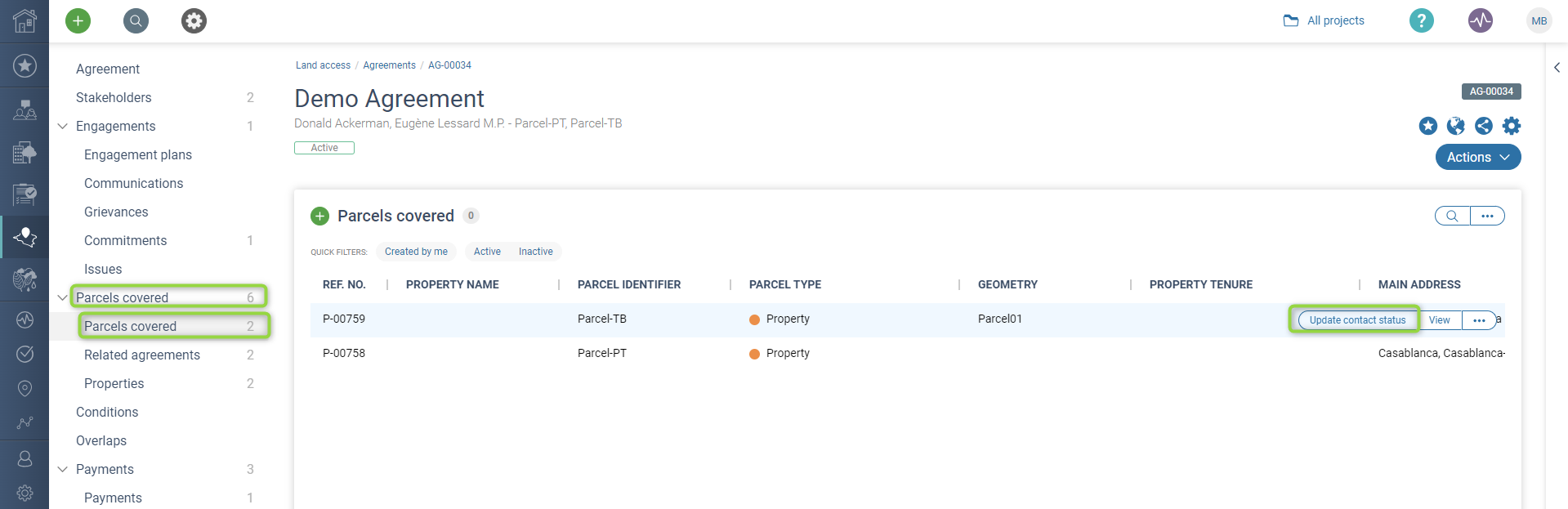Image resolution: width=1568 pixels, height=509 pixels.
Task: Search within Parcels covered list
Action: click(1452, 216)
